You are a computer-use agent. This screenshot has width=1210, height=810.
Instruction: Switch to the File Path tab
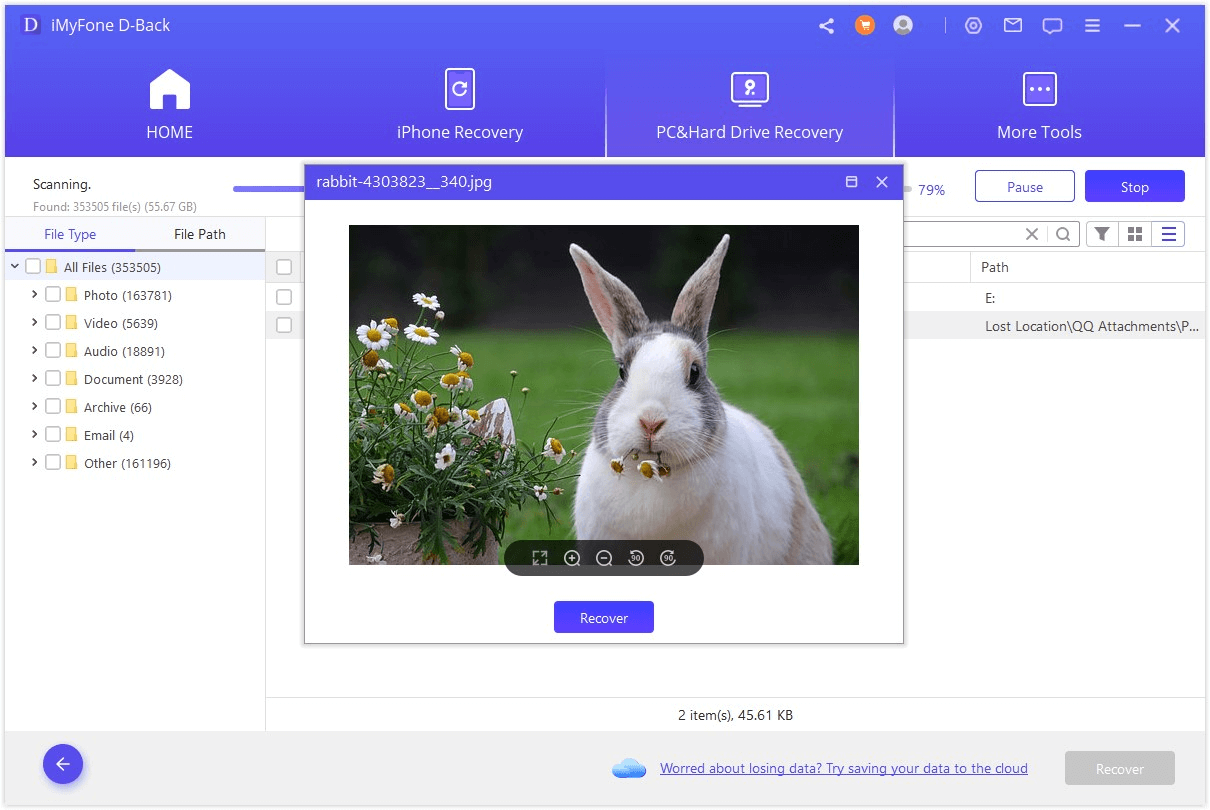200,234
